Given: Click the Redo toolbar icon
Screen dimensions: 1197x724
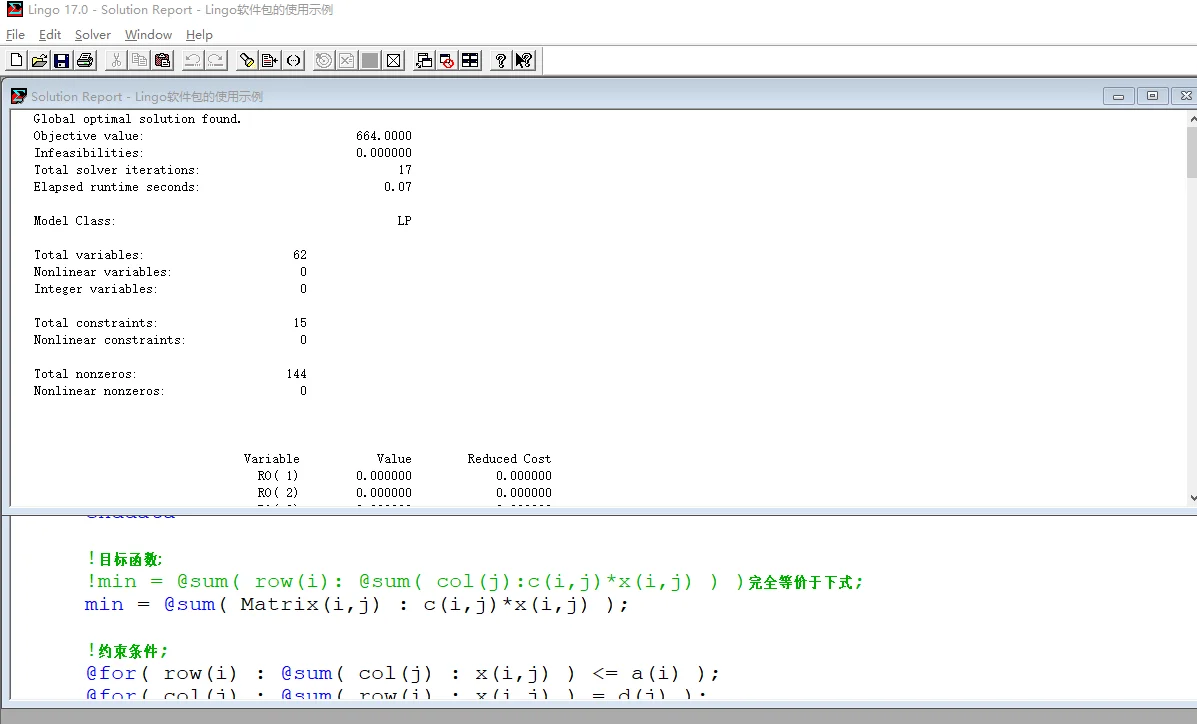Looking at the screenshot, I should click(216, 60).
